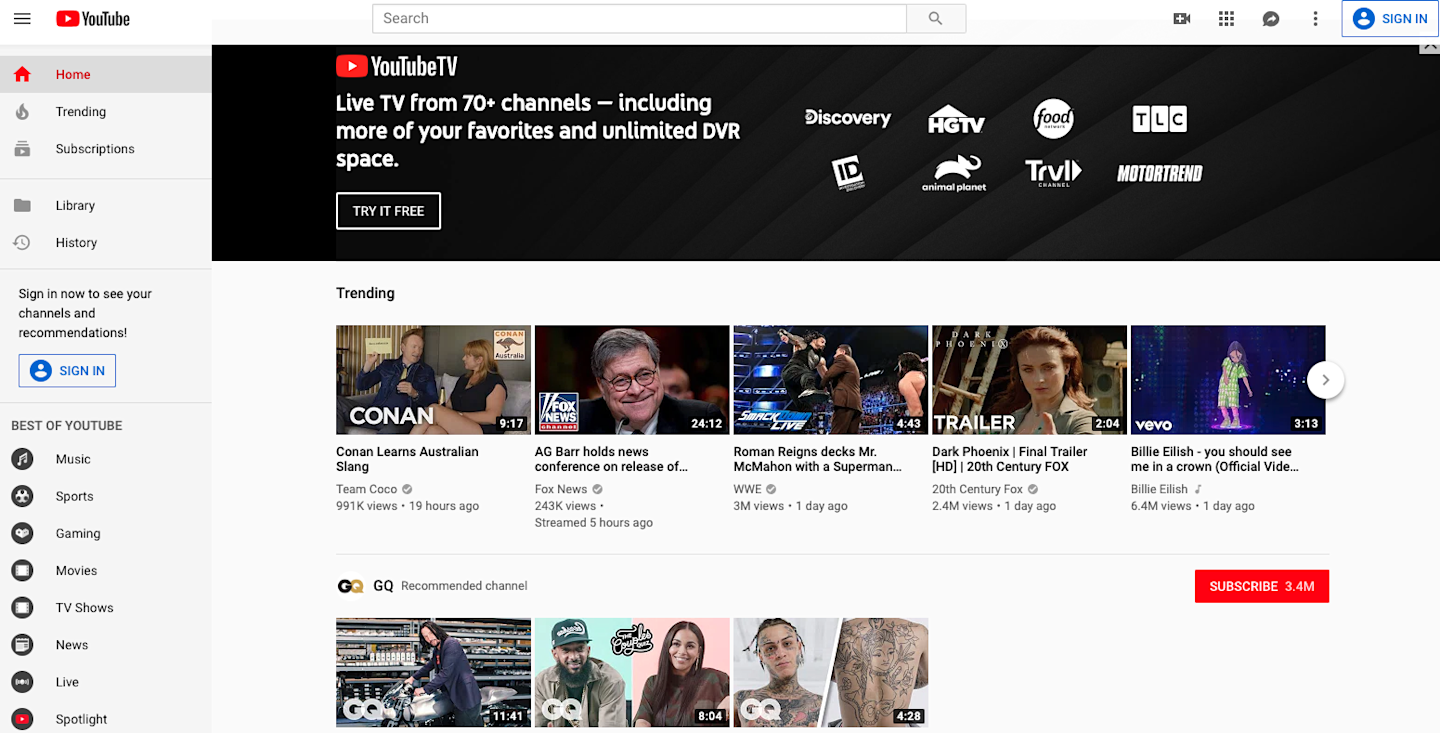The image size is (1440, 733).
Task: Open News in Best of YouTube
Action: [x=72, y=645]
